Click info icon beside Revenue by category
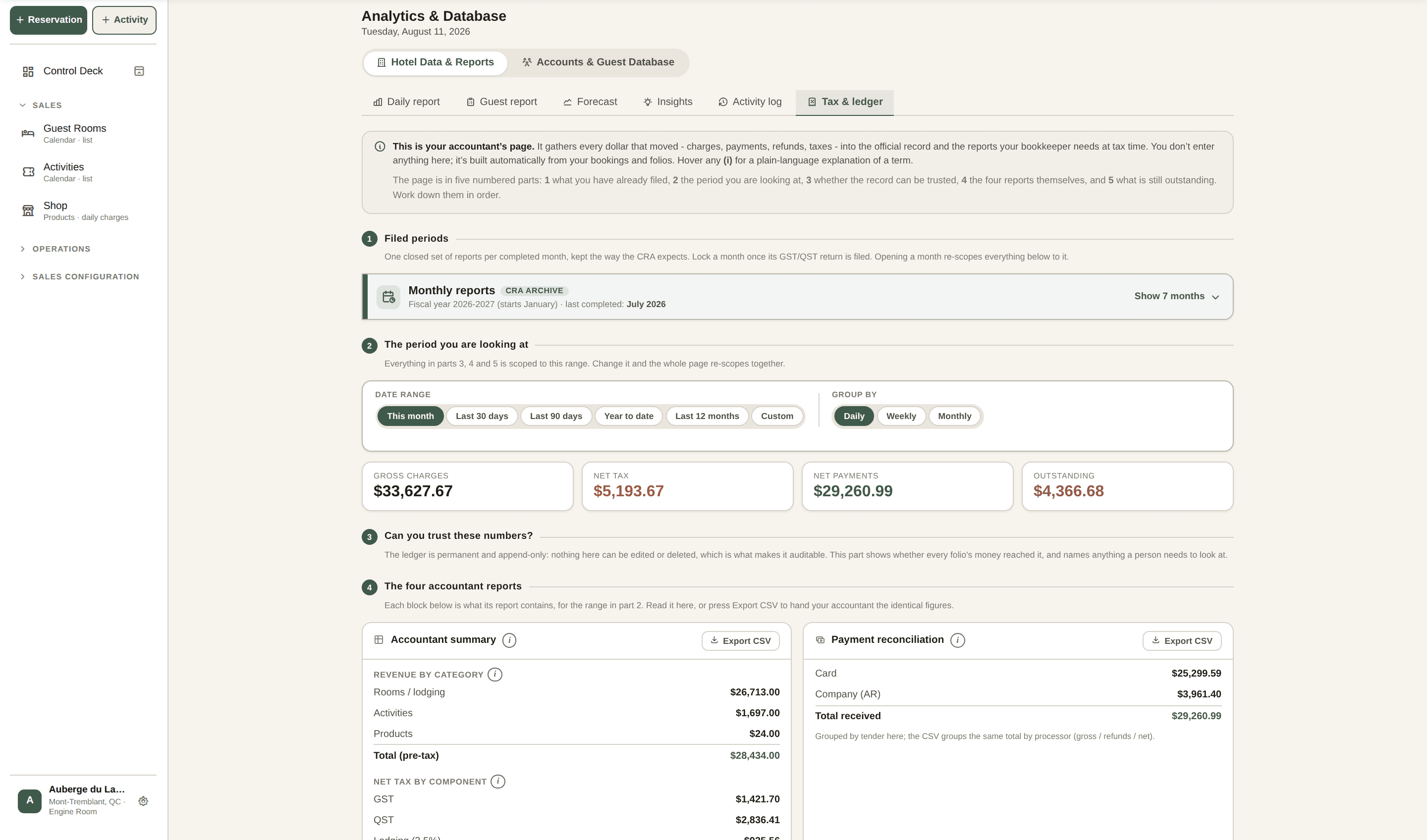The image size is (1427, 840). click(x=495, y=674)
